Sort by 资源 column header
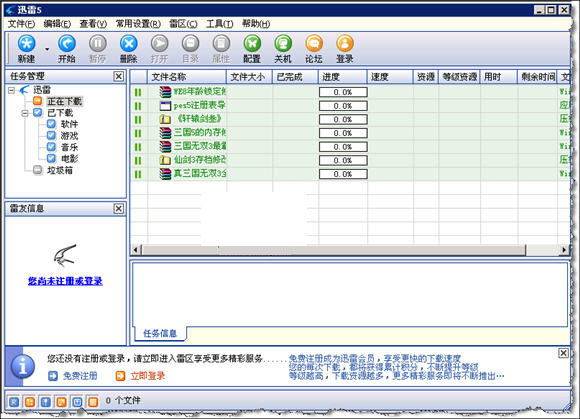This screenshot has width=580, height=419. coord(426,77)
